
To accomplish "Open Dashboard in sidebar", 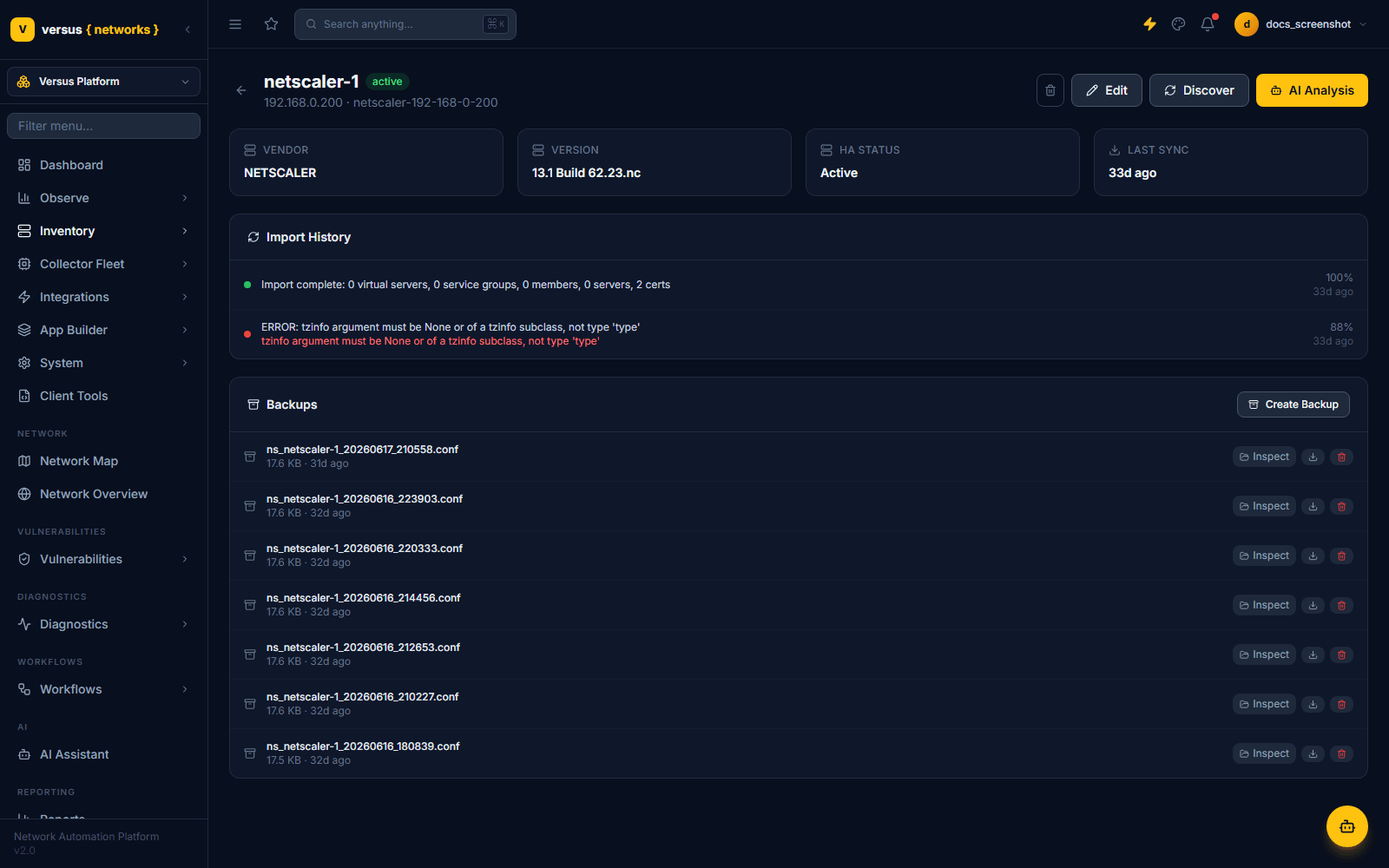I will coord(103,165).
